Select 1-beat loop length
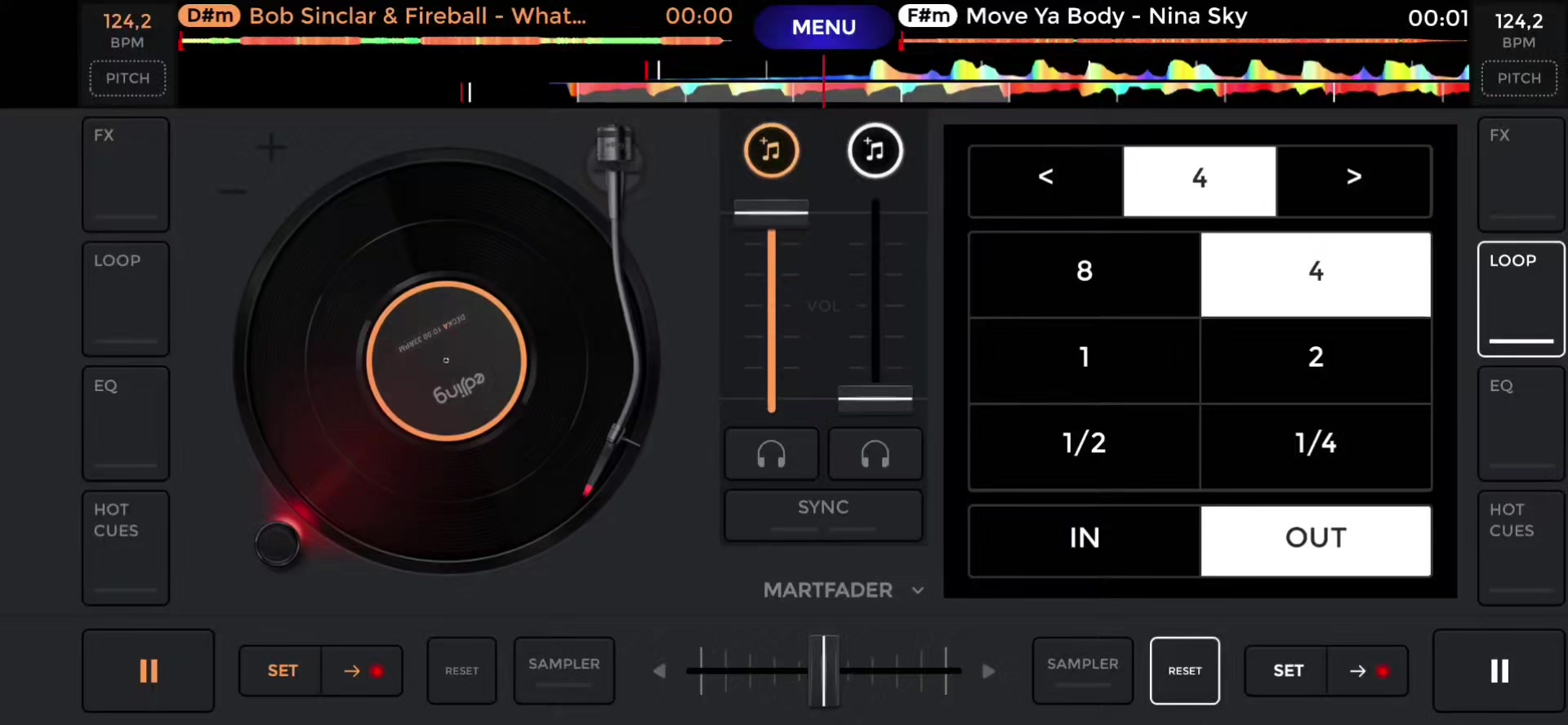 [x=1085, y=360]
